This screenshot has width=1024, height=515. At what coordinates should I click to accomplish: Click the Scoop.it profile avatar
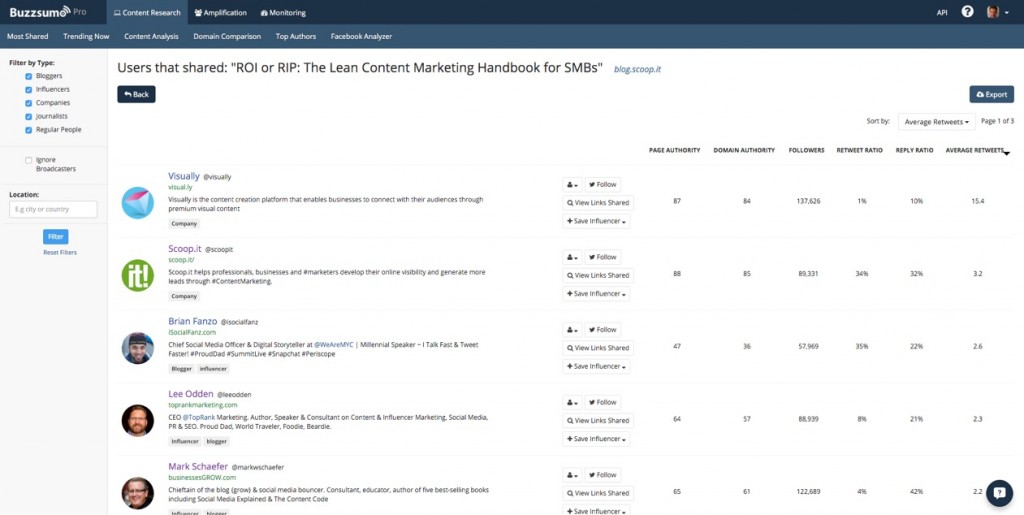[x=138, y=275]
